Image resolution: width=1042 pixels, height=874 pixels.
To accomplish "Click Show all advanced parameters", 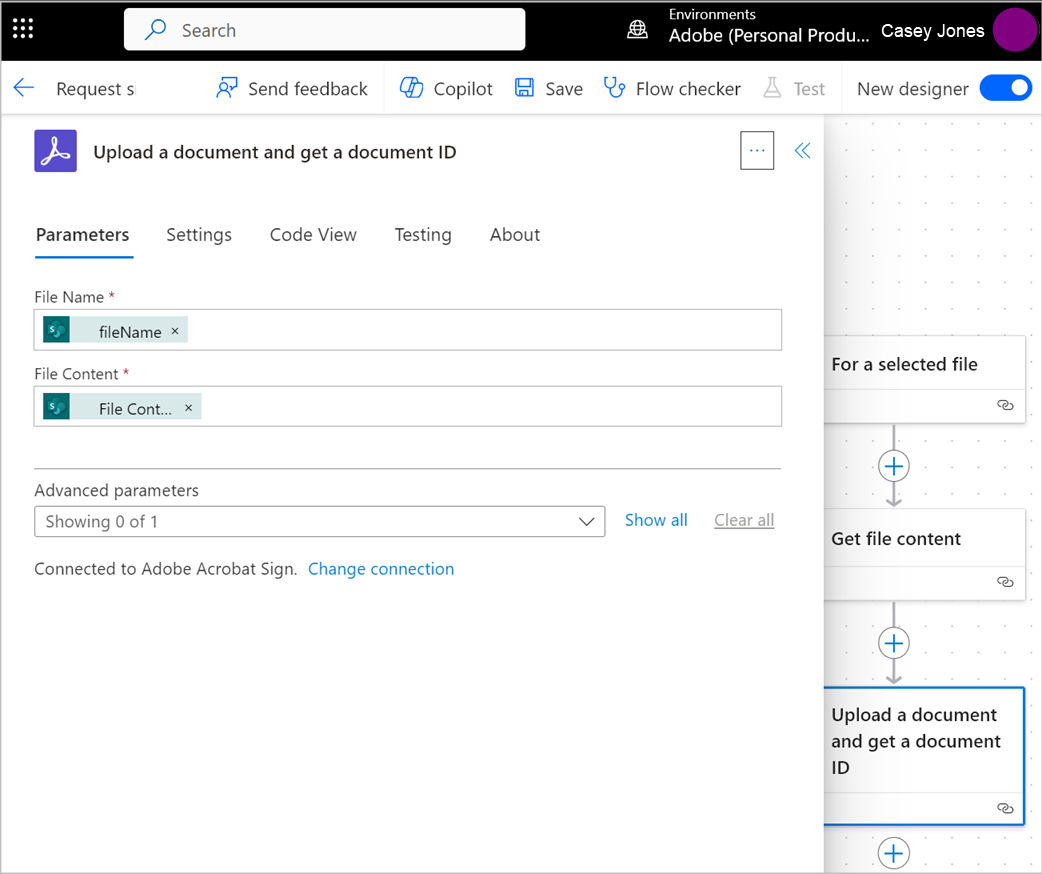I will [x=656, y=520].
